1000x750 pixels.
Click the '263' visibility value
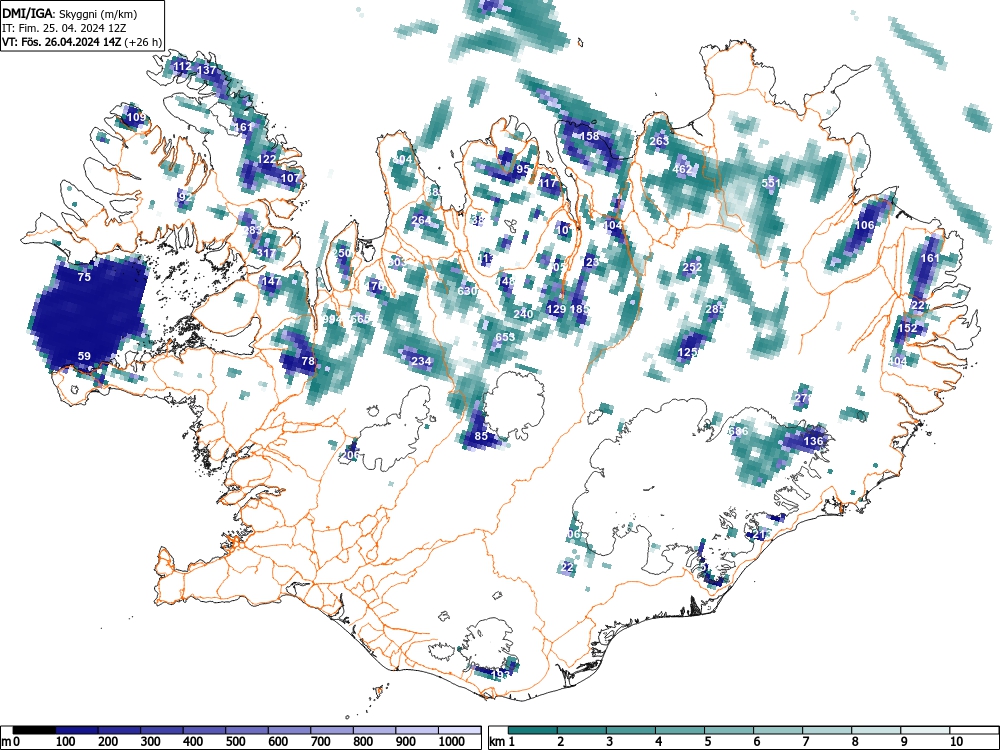(x=659, y=141)
